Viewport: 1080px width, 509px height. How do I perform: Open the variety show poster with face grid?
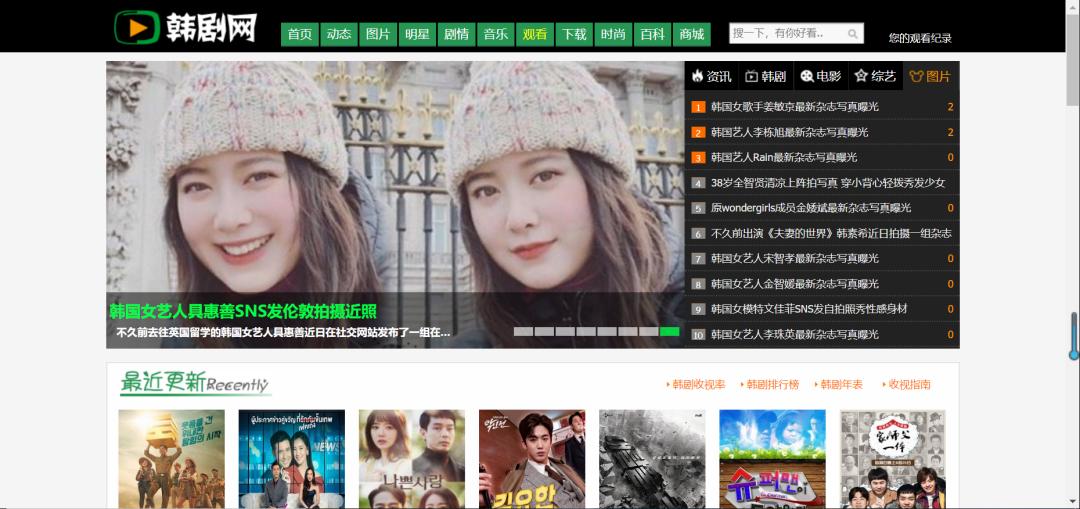[x=893, y=459]
